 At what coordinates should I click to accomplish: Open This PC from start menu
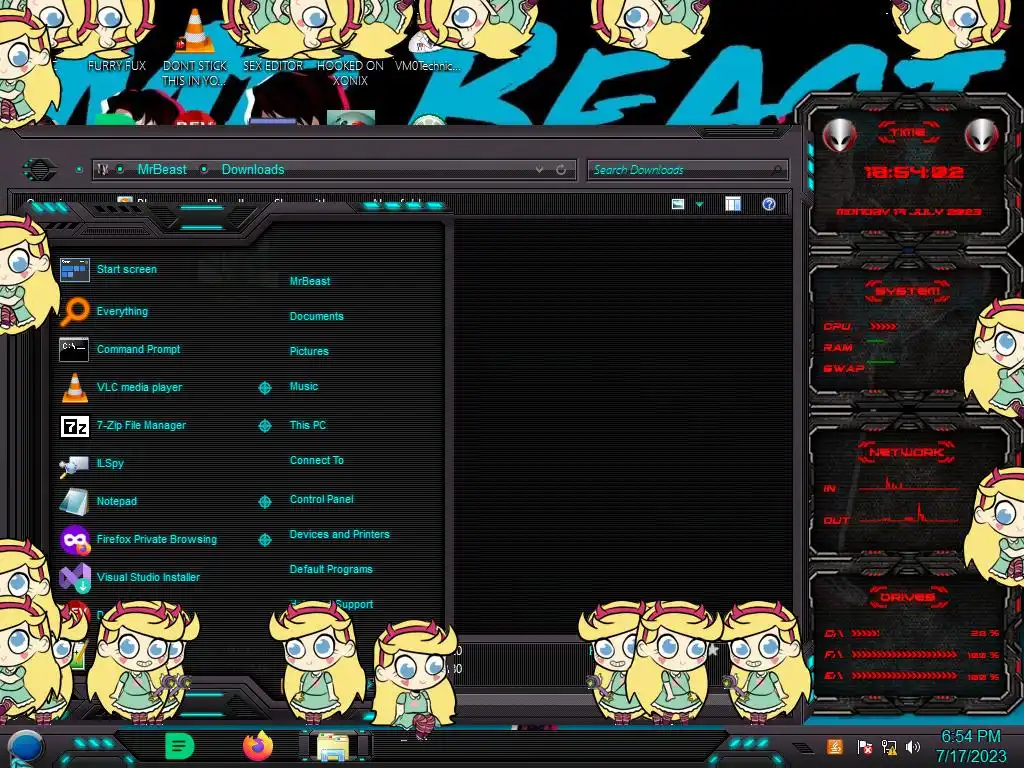pyautogui.click(x=308, y=425)
